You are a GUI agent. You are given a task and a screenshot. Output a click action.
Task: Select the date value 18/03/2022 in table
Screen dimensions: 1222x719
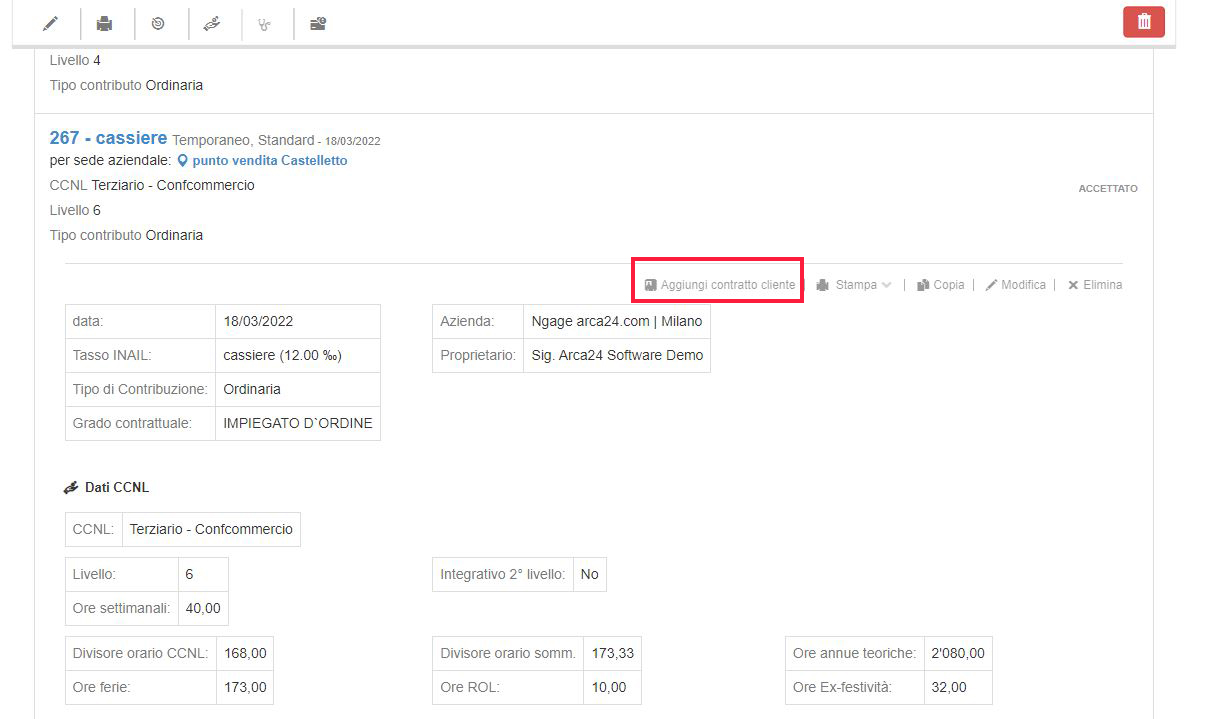point(298,322)
